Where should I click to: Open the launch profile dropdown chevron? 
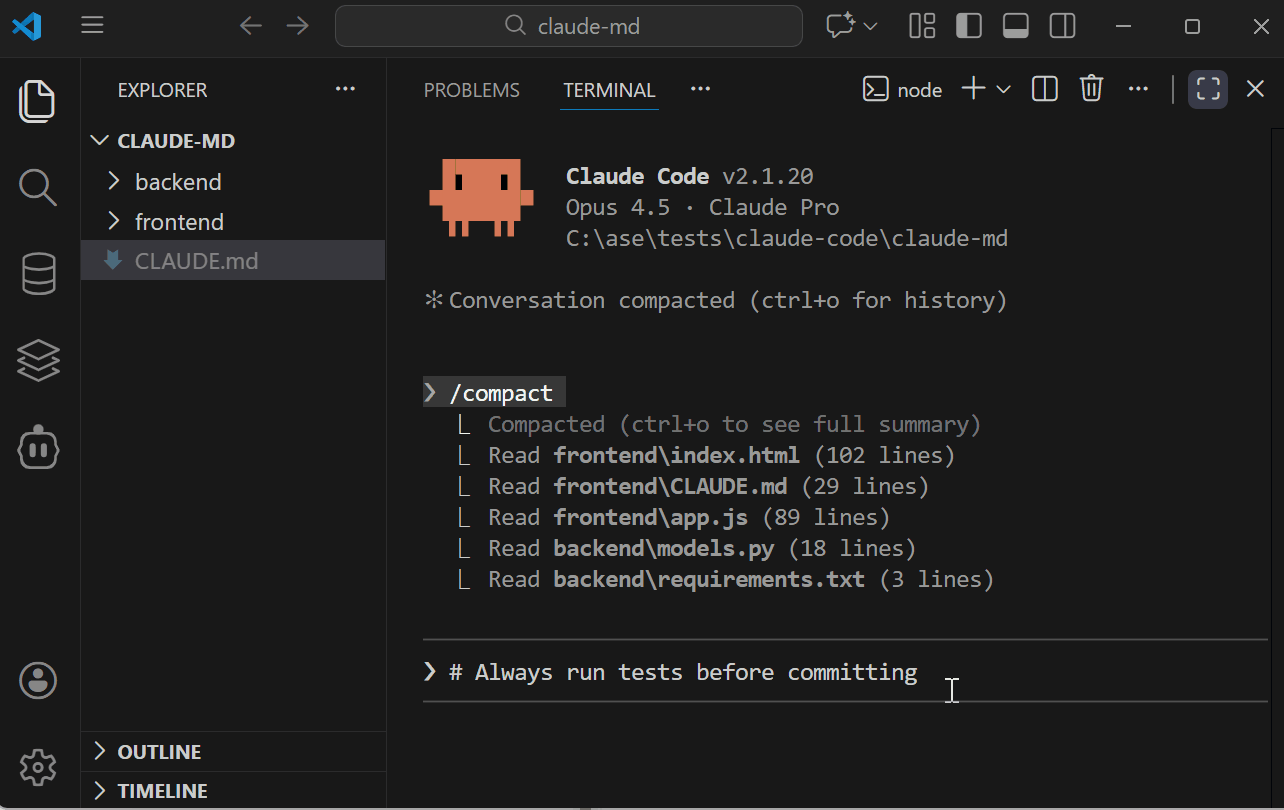point(1003,90)
